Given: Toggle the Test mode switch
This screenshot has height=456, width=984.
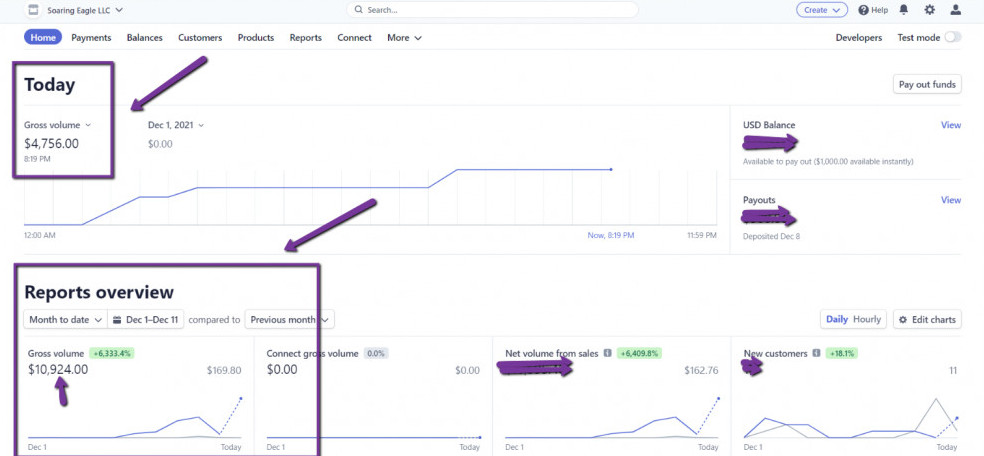Looking at the screenshot, I should point(952,38).
